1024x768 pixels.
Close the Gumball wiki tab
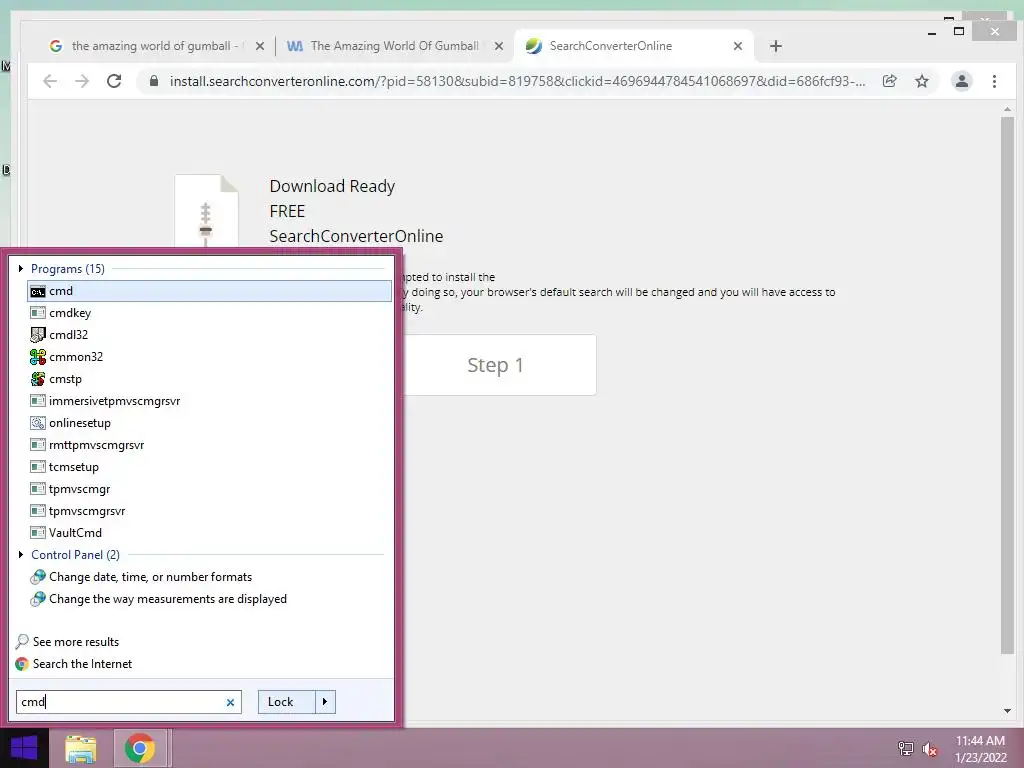click(499, 46)
